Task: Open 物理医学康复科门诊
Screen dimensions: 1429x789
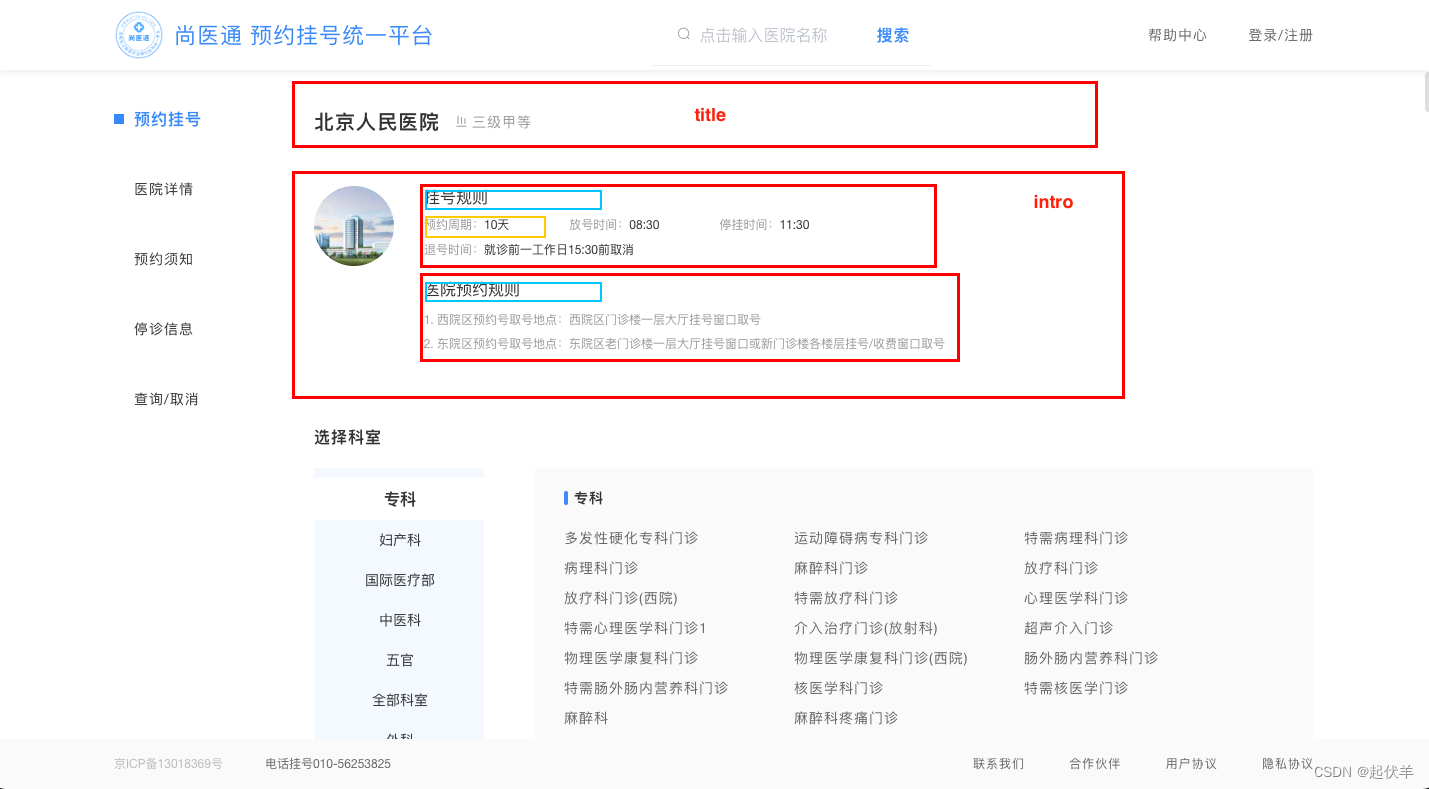Action: [x=631, y=658]
